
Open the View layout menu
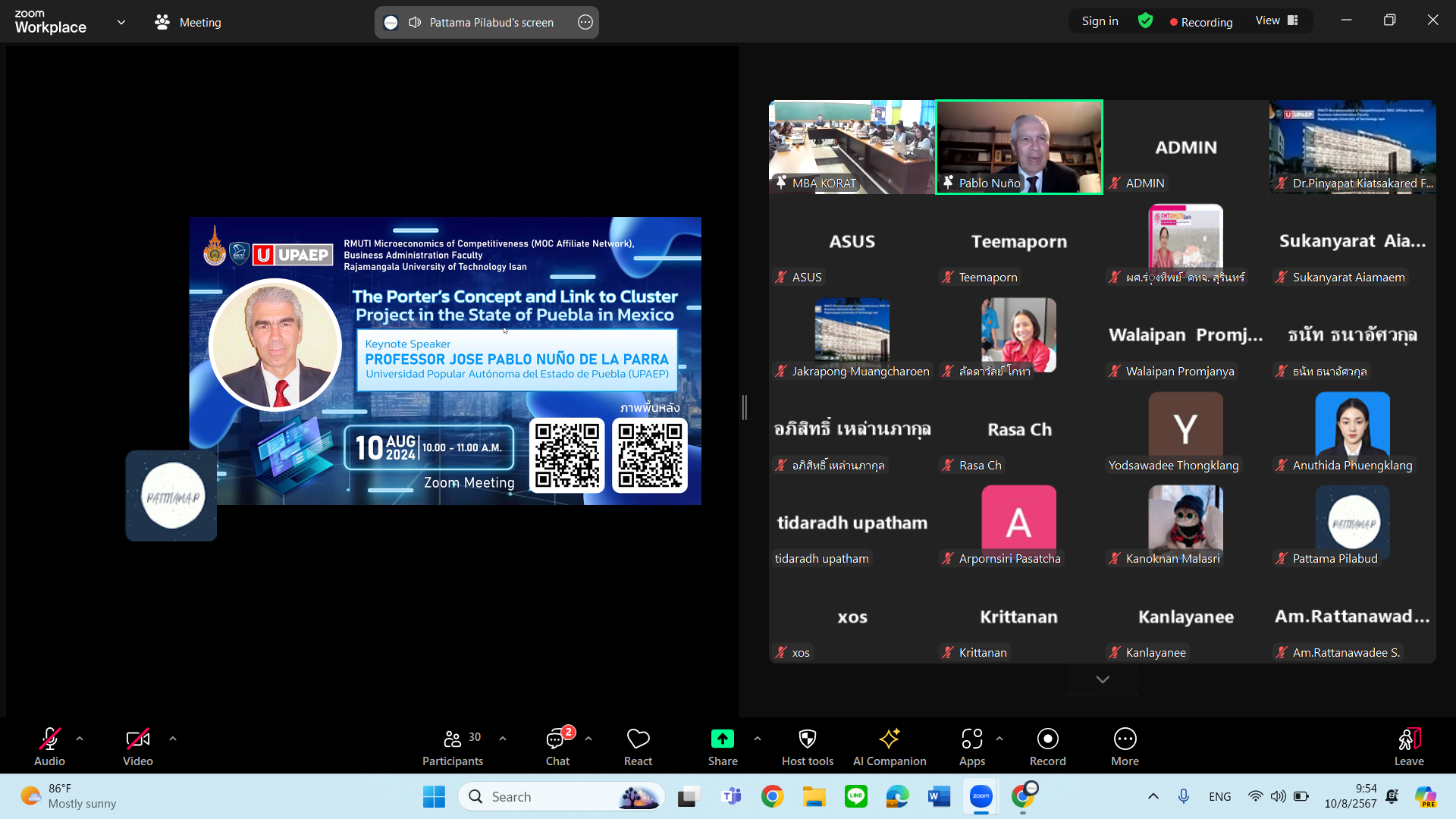coord(1277,20)
